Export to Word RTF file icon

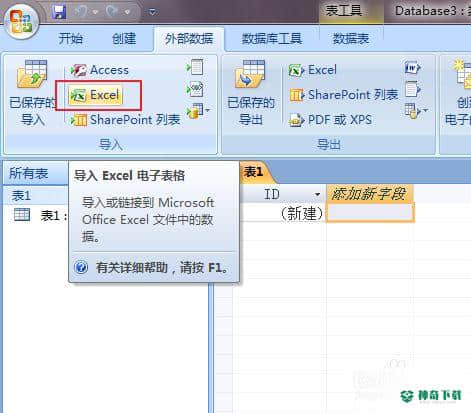(412, 68)
